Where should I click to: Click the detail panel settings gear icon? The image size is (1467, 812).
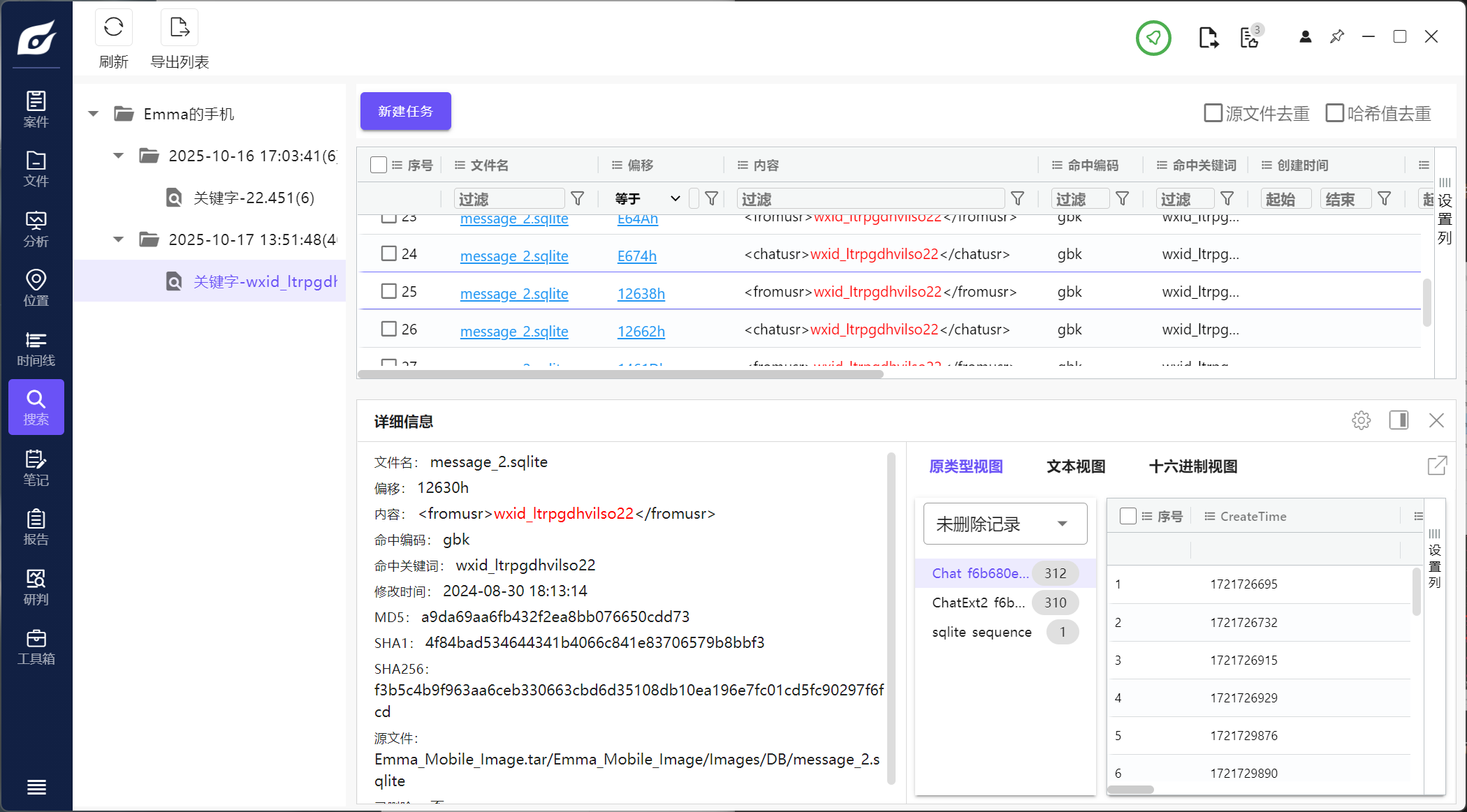(1361, 420)
